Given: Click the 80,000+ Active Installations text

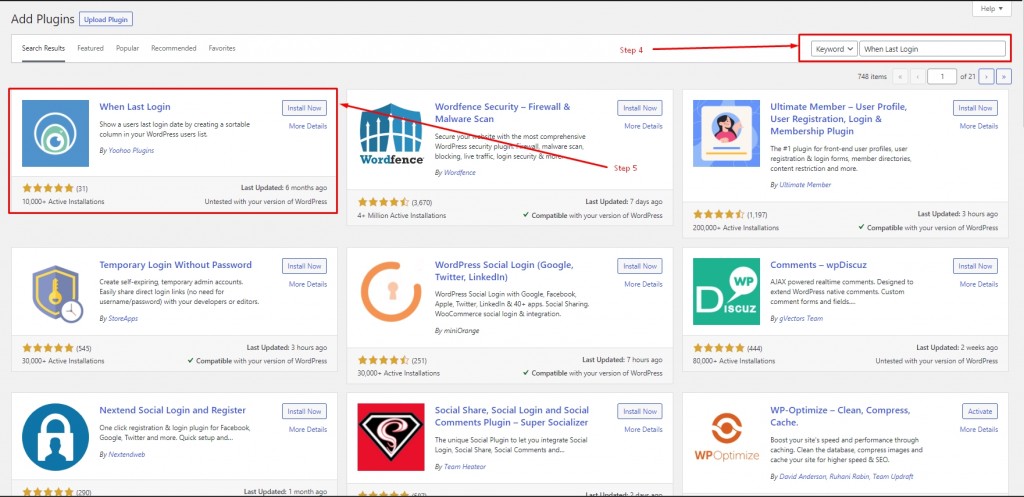Looking at the screenshot, I should tap(734, 361).
